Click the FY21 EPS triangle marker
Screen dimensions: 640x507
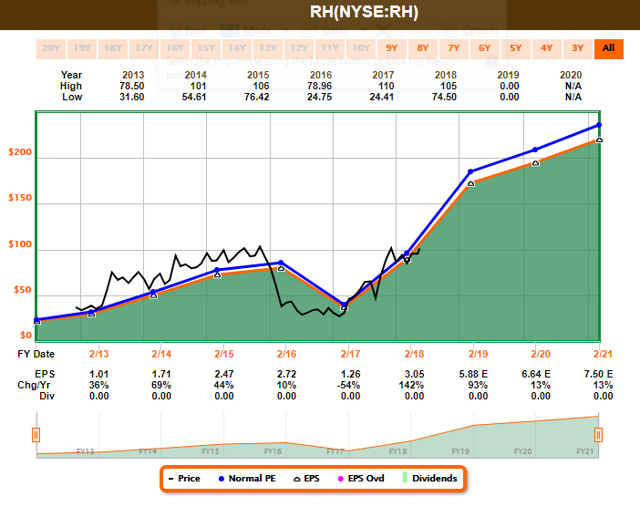point(599,140)
